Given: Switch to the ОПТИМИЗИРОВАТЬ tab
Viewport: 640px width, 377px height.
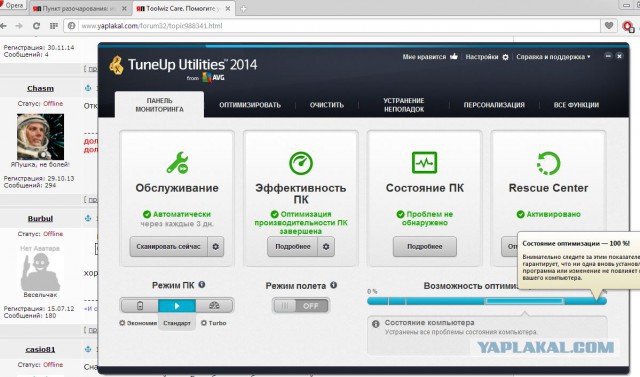Looking at the screenshot, I should pos(250,105).
